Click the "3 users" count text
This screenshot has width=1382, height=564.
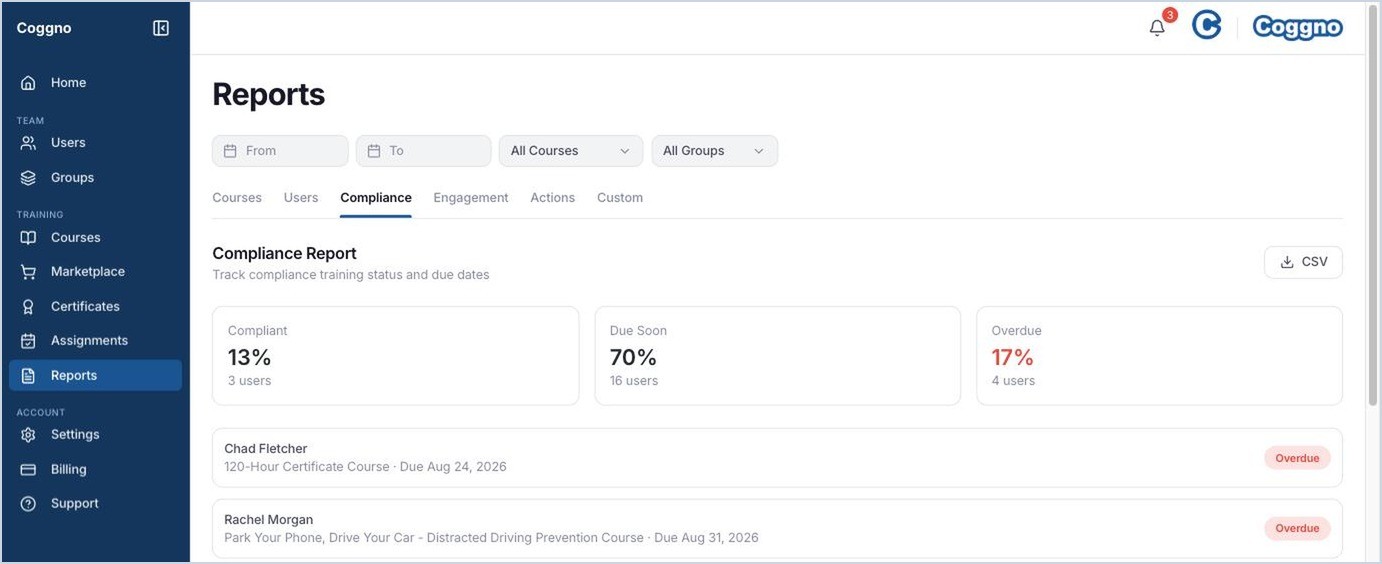(x=250, y=381)
